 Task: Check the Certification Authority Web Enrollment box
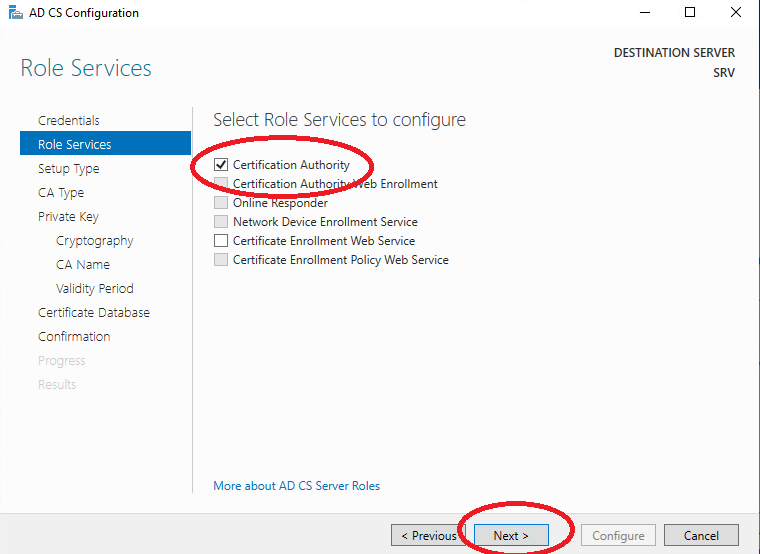point(221,184)
